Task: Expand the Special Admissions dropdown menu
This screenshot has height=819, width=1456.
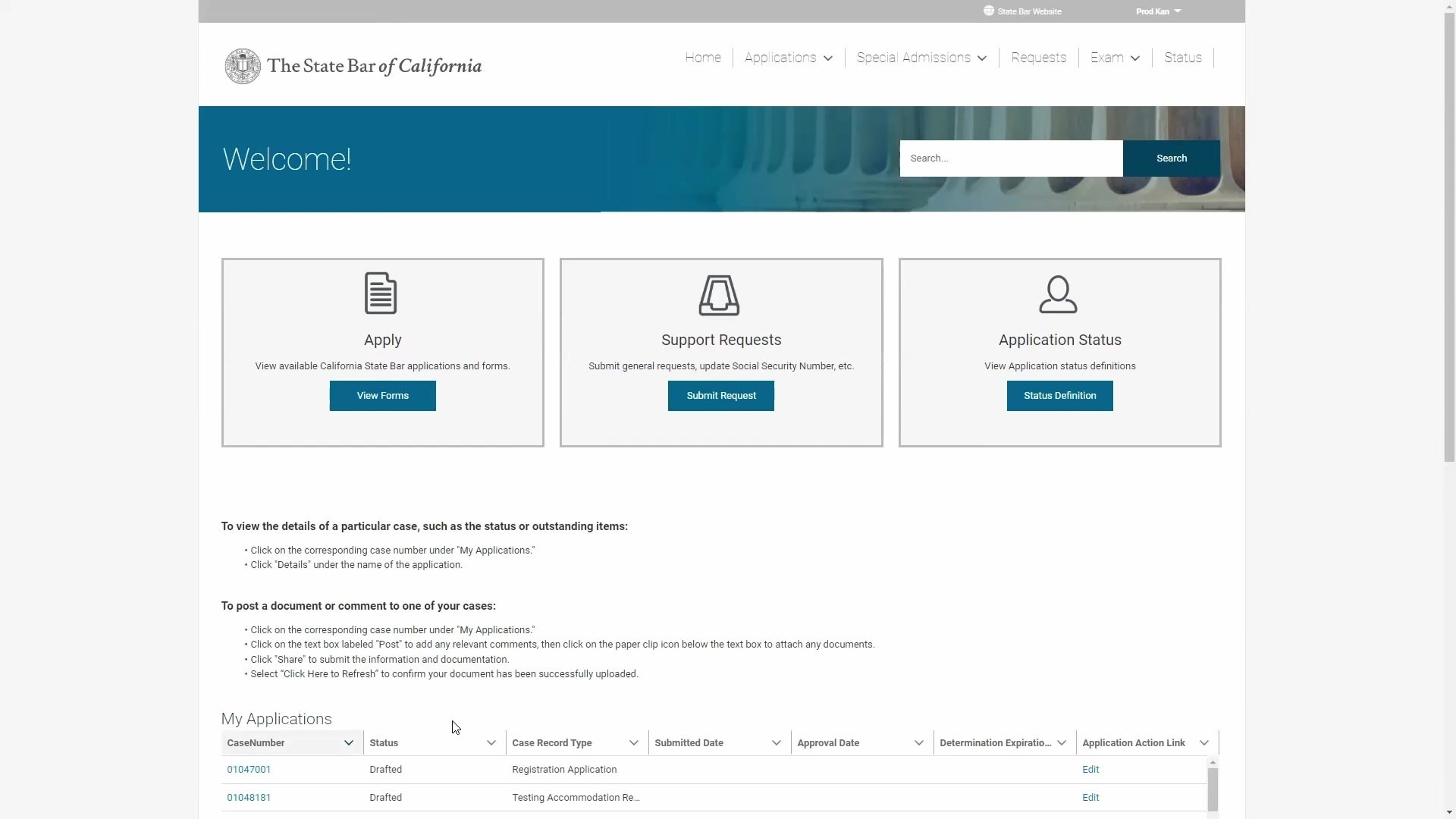Action: (921, 58)
